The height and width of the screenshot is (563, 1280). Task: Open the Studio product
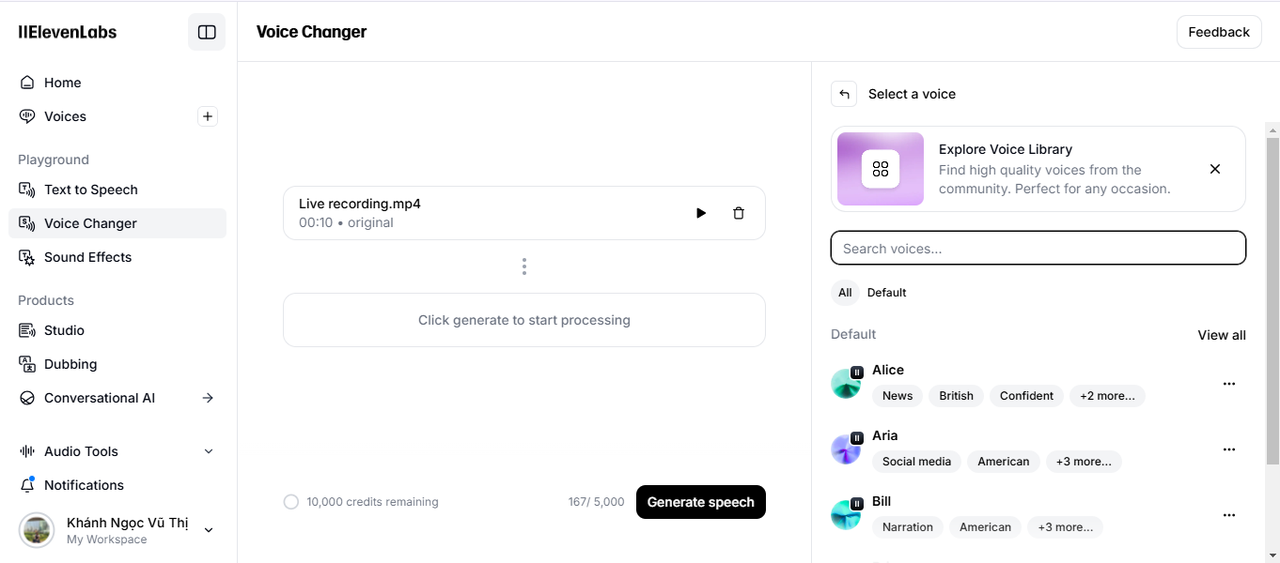[118, 331]
